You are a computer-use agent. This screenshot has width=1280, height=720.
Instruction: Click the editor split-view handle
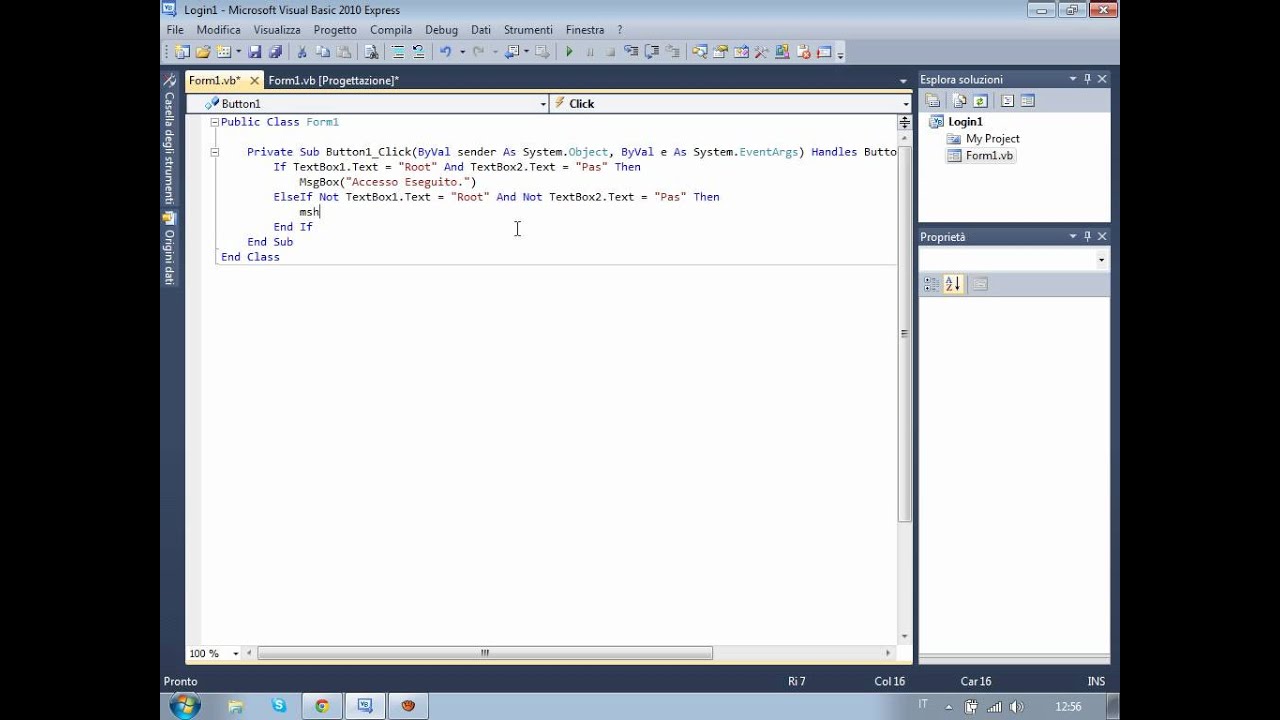904,122
